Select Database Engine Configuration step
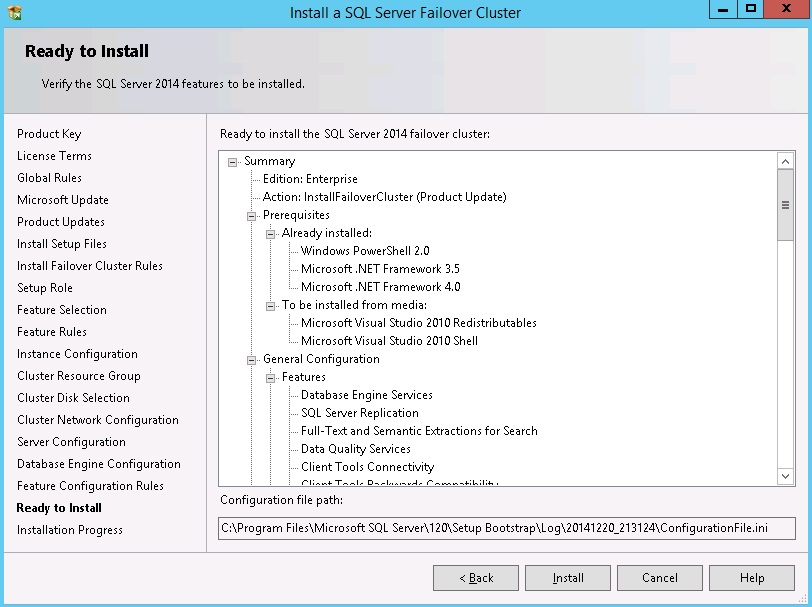Screen dimensions: 812x607 point(99,464)
